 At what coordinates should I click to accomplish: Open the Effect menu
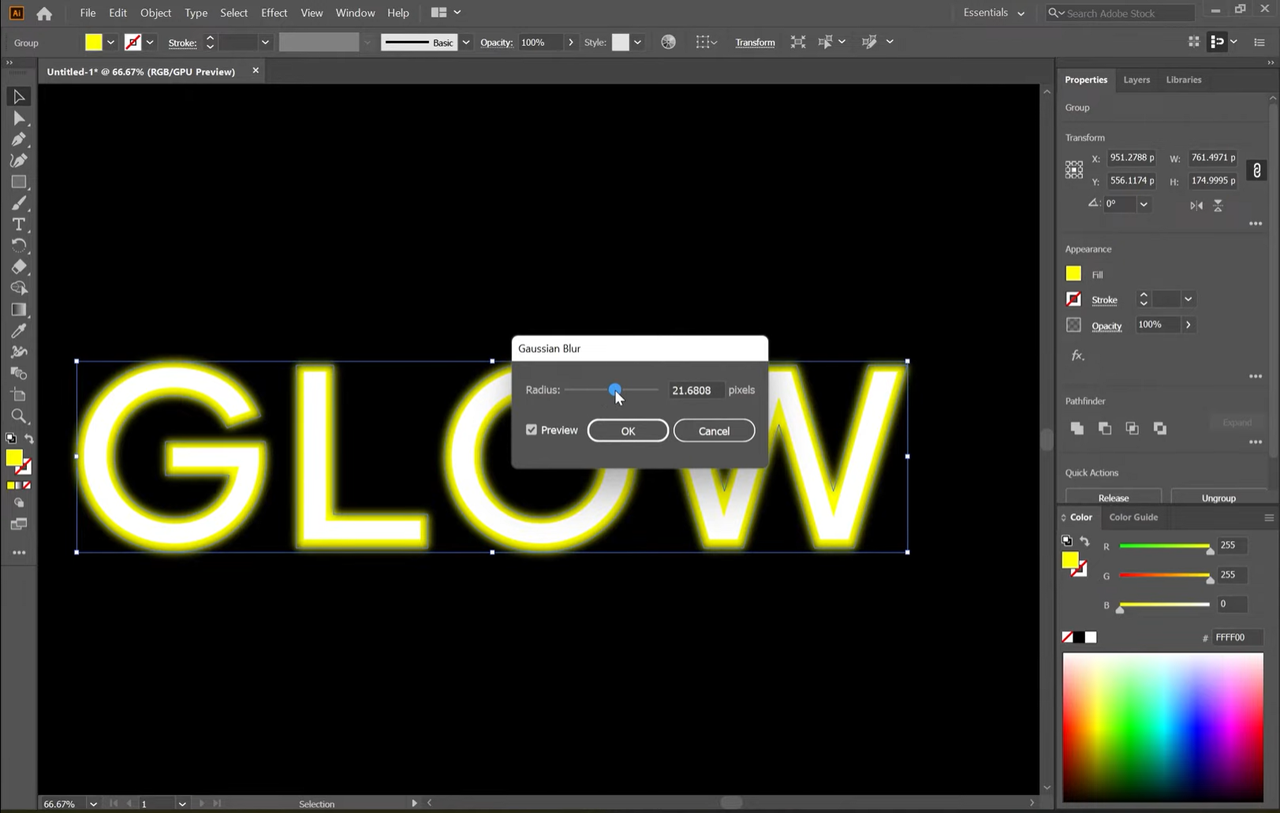(274, 12)
